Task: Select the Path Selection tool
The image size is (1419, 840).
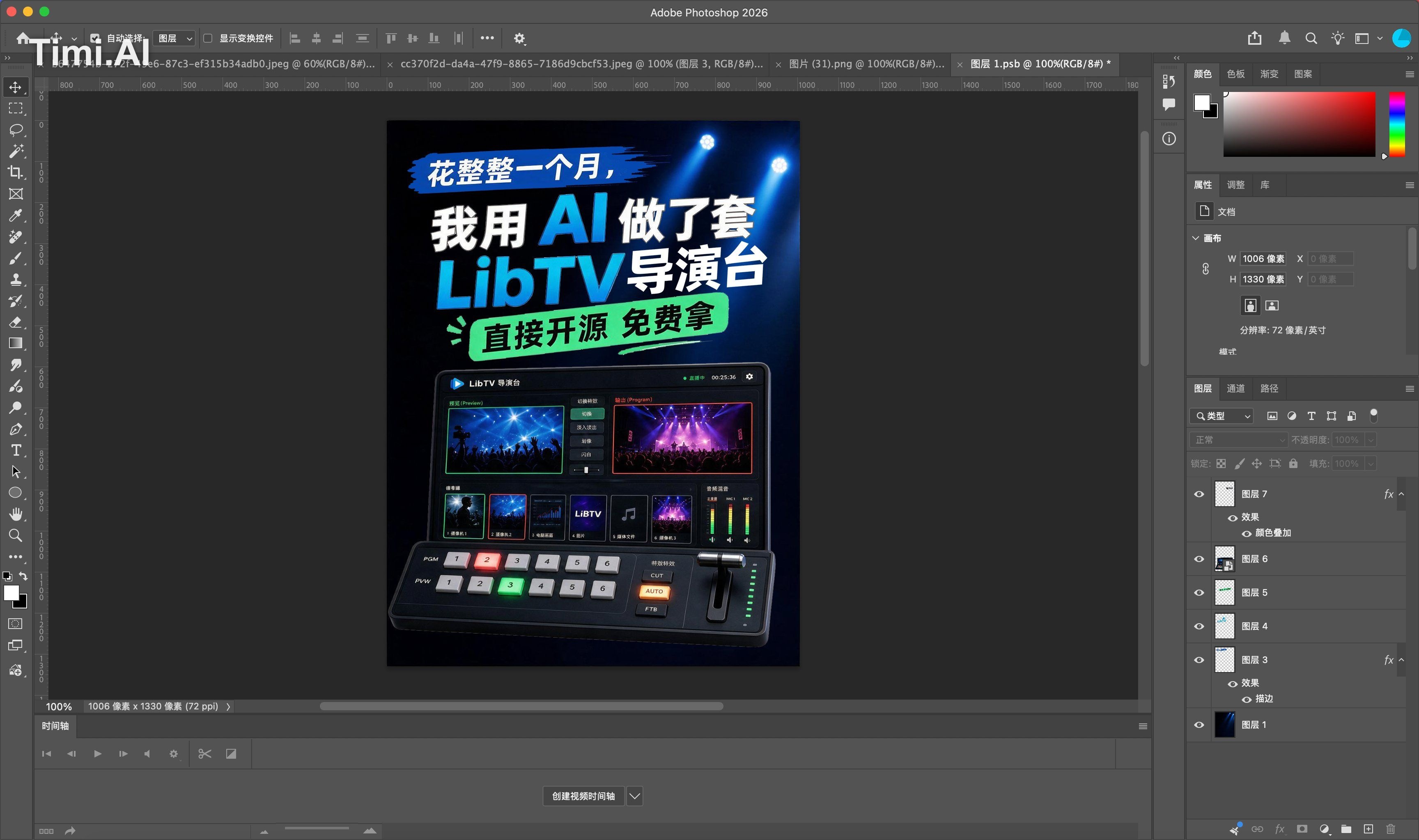Action: 15,471
